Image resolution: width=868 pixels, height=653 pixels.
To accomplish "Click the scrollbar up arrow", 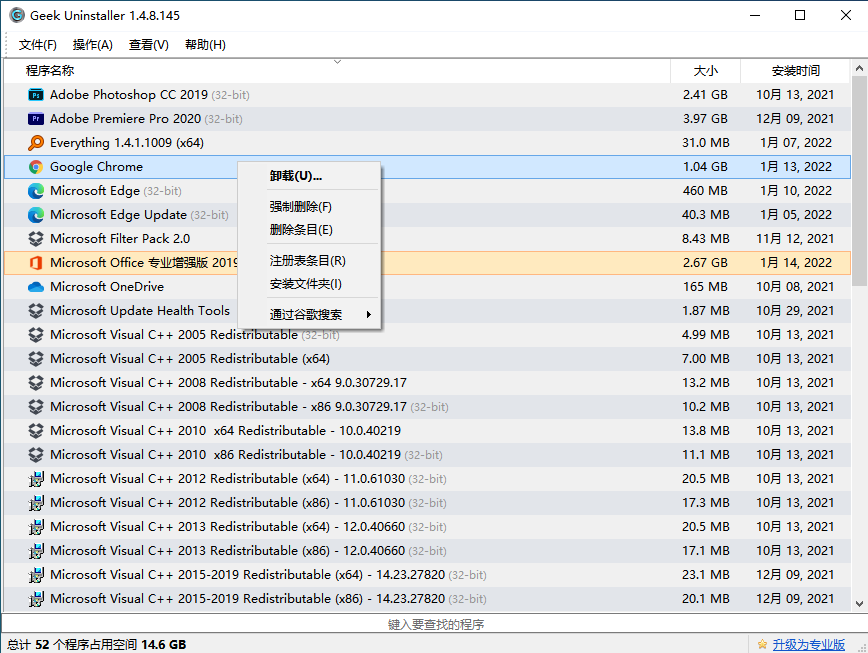I will pos(859,69).
